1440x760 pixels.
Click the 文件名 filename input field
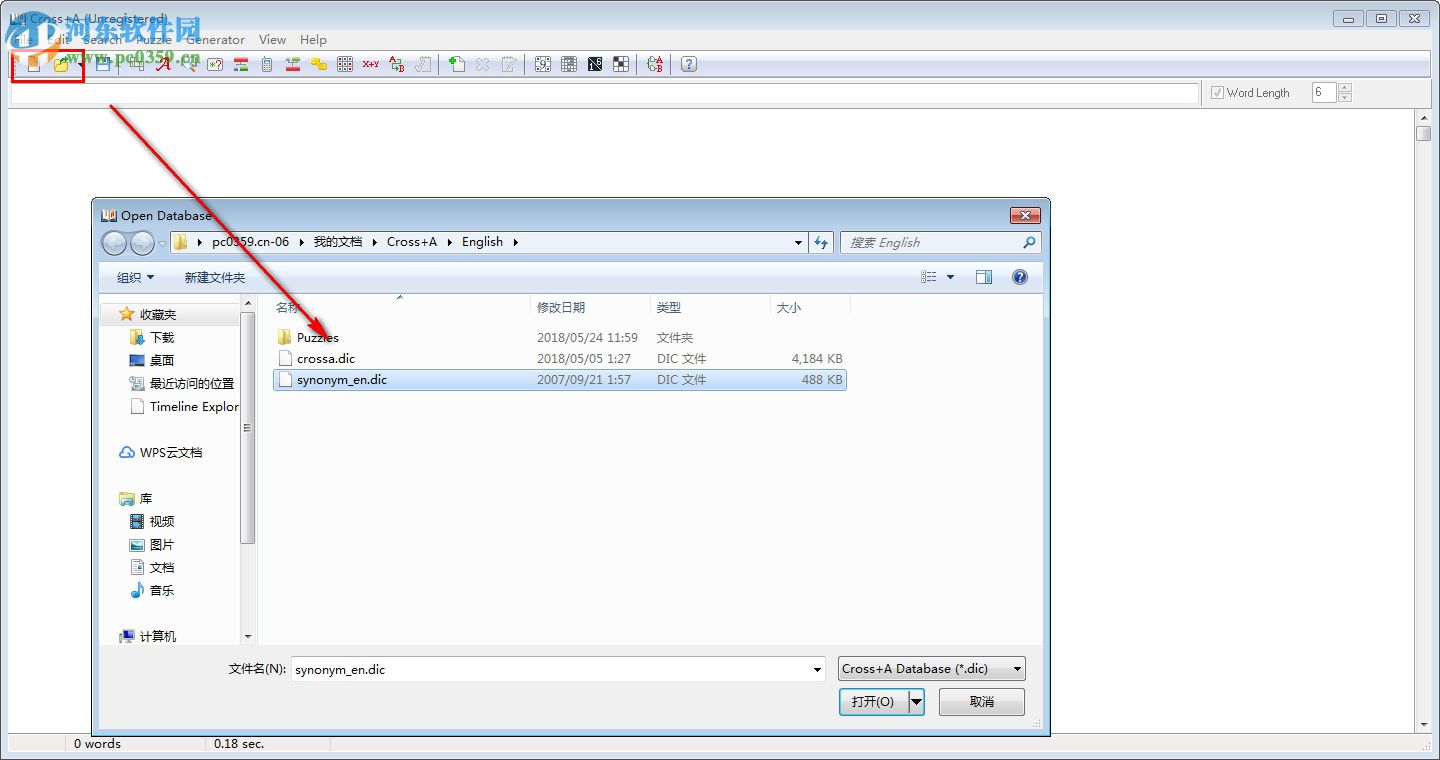coord(550,669)
